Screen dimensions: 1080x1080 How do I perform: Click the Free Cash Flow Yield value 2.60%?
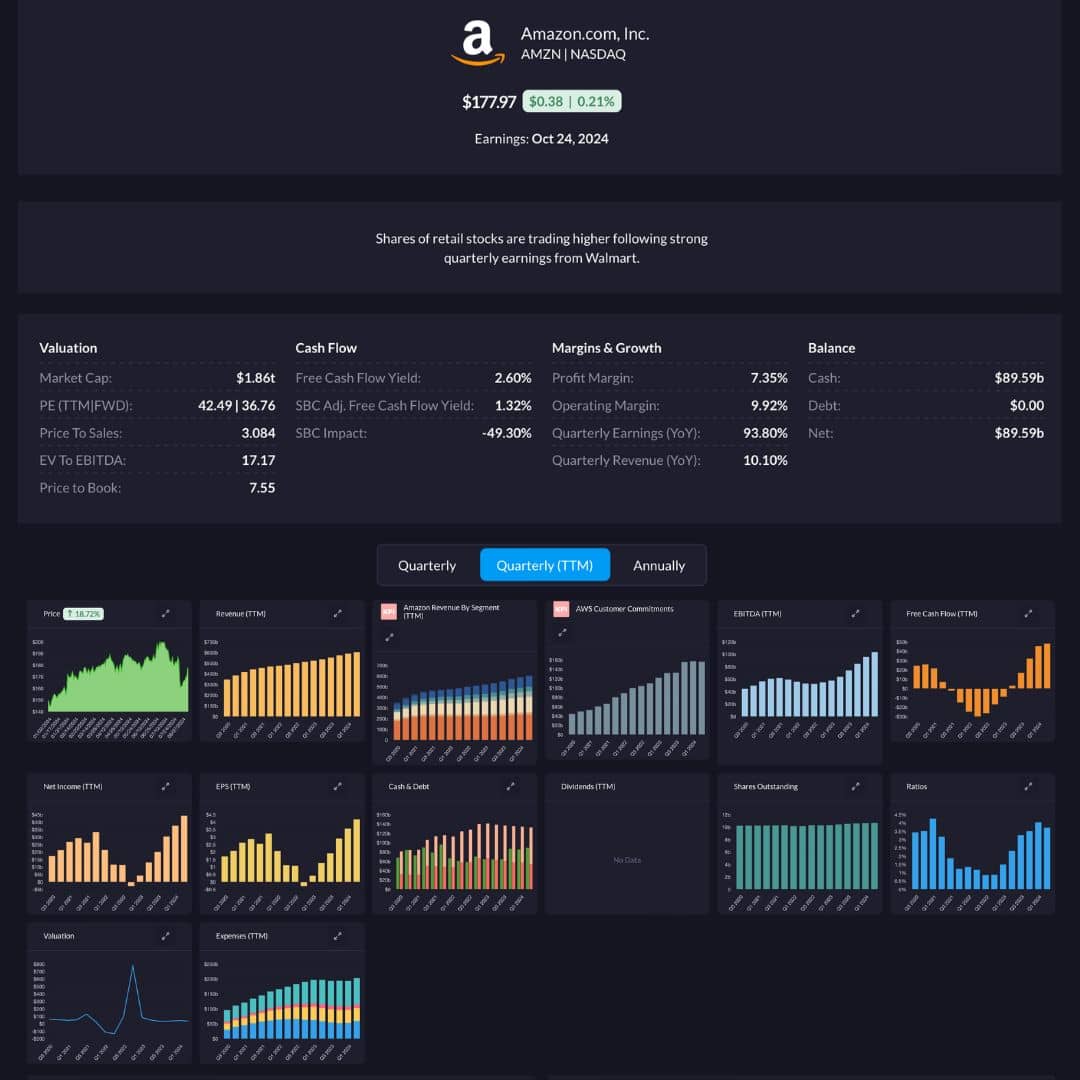tap(513, 377)
